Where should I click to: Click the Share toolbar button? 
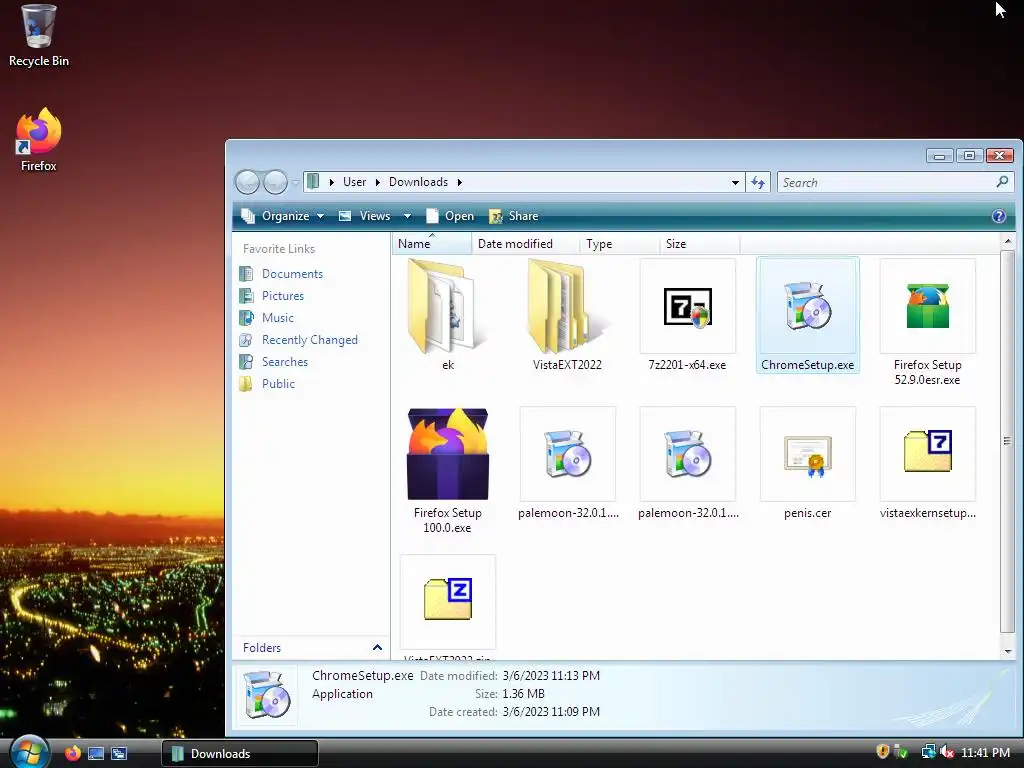tap(514, 216)
